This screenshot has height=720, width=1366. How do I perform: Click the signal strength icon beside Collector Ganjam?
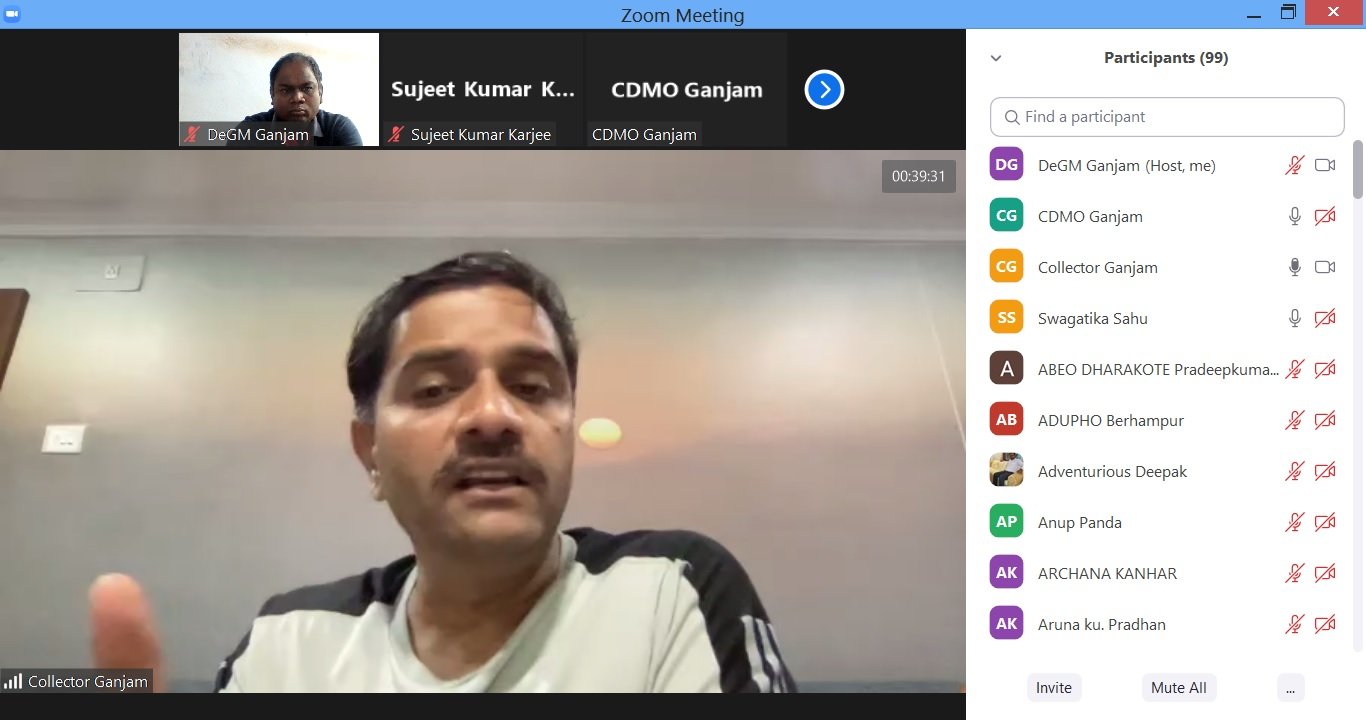tap(13, 682)
